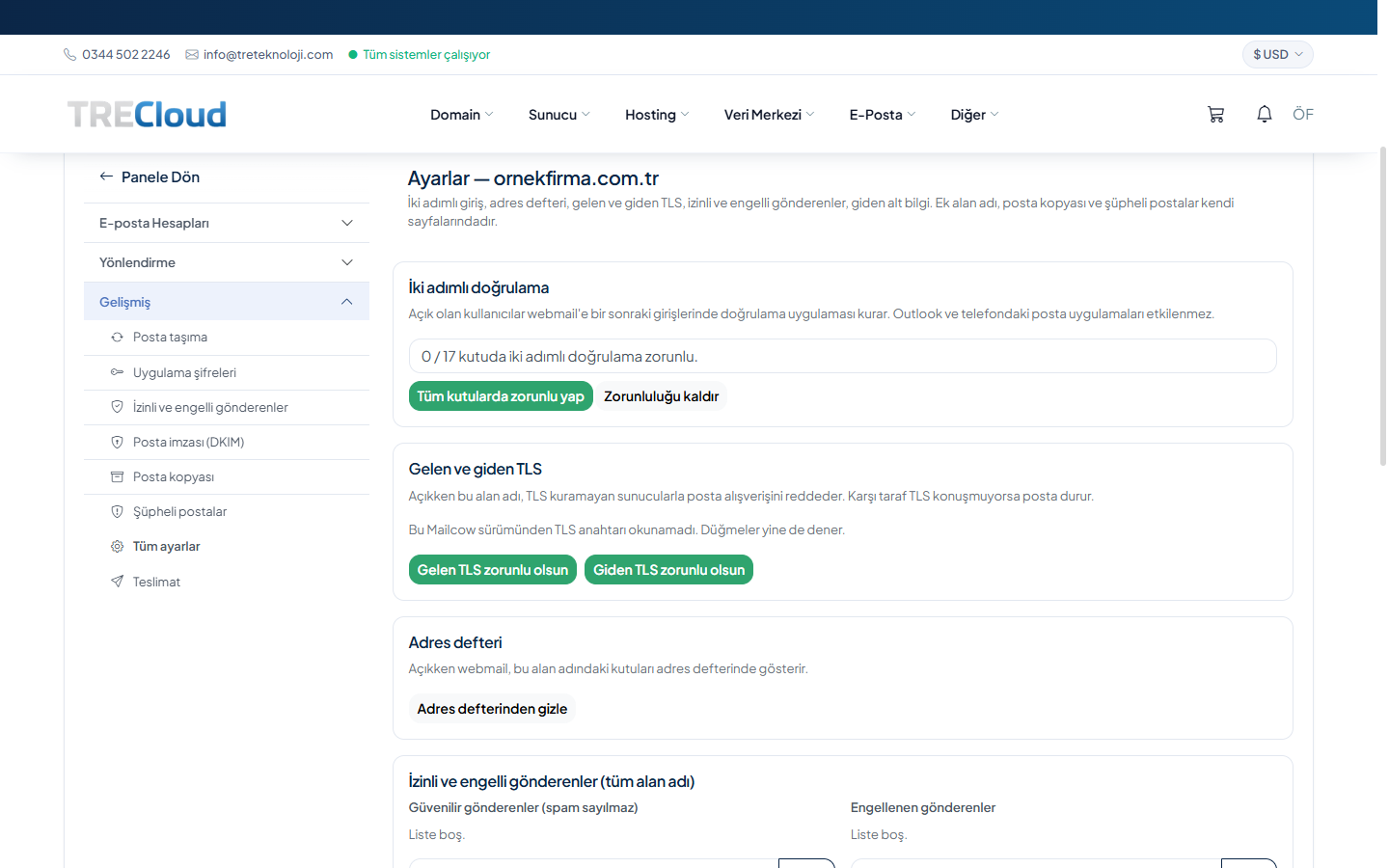The height and width of the screenshot is (868, 1389).
Task: Click the ÖF user avatar
Action: click(x=1303, y=114)
